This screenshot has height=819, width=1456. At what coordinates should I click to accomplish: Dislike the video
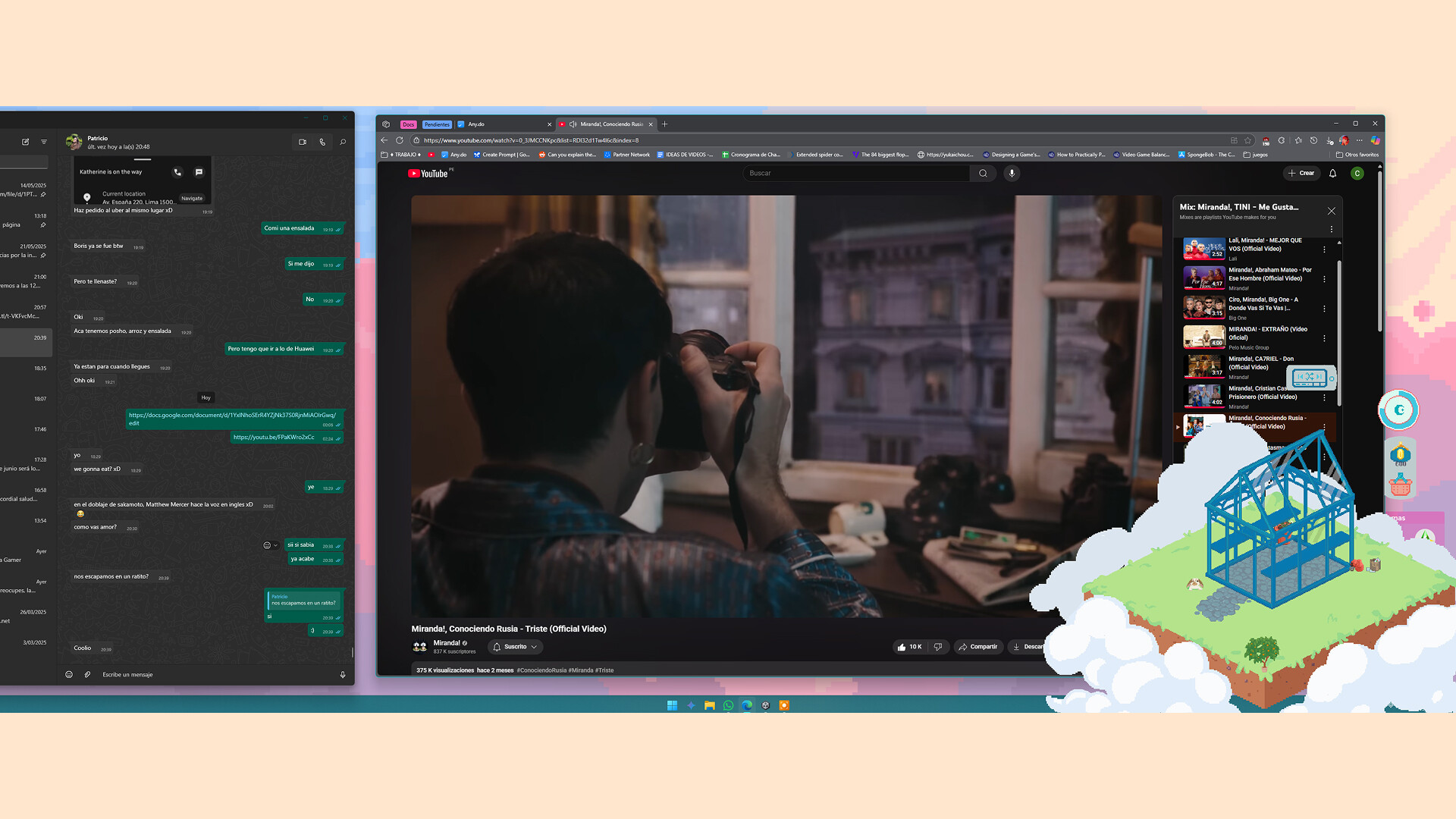[x=938, y=646]
